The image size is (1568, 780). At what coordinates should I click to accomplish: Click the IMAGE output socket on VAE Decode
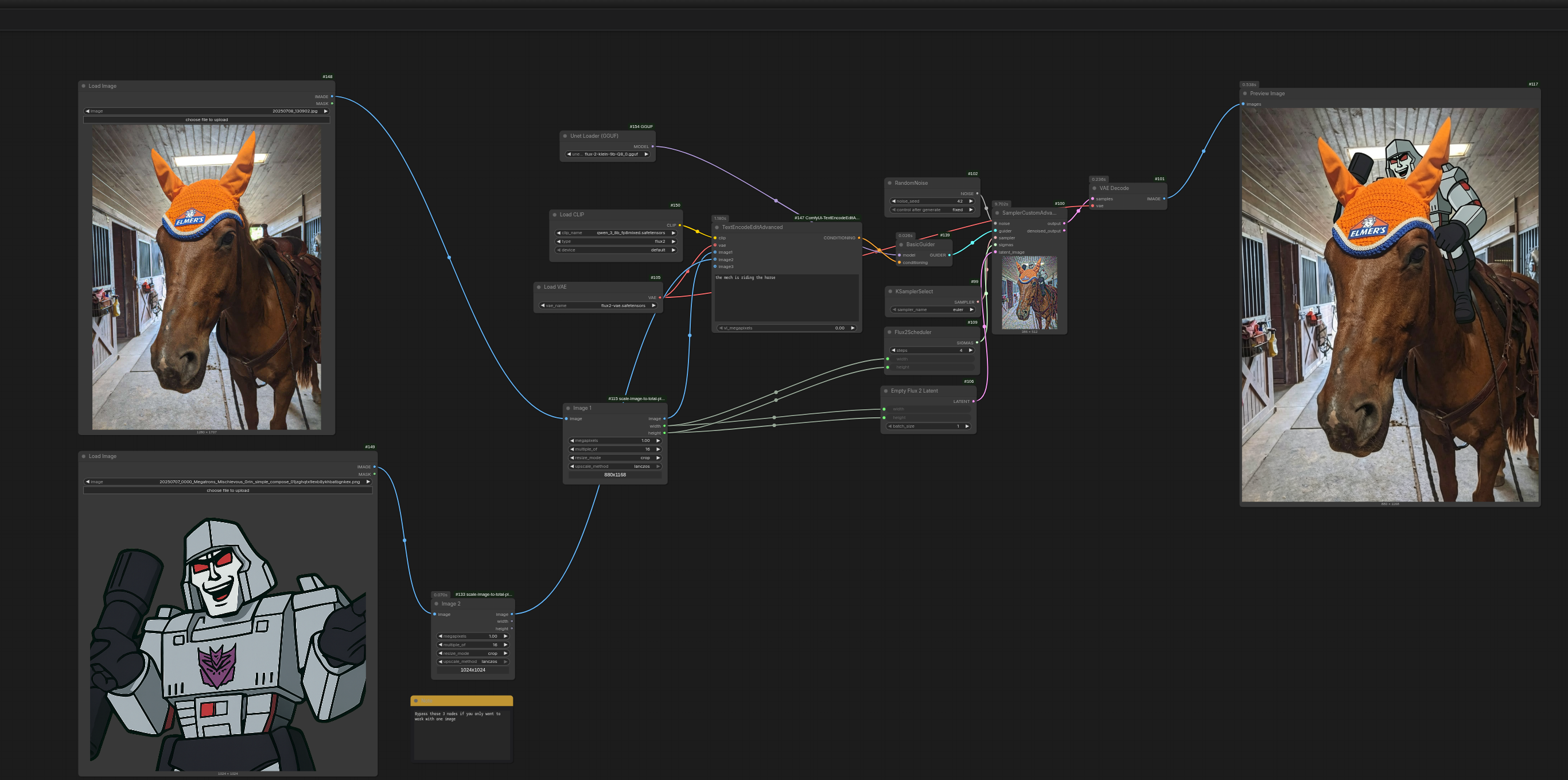click(x=1164, y=199)
